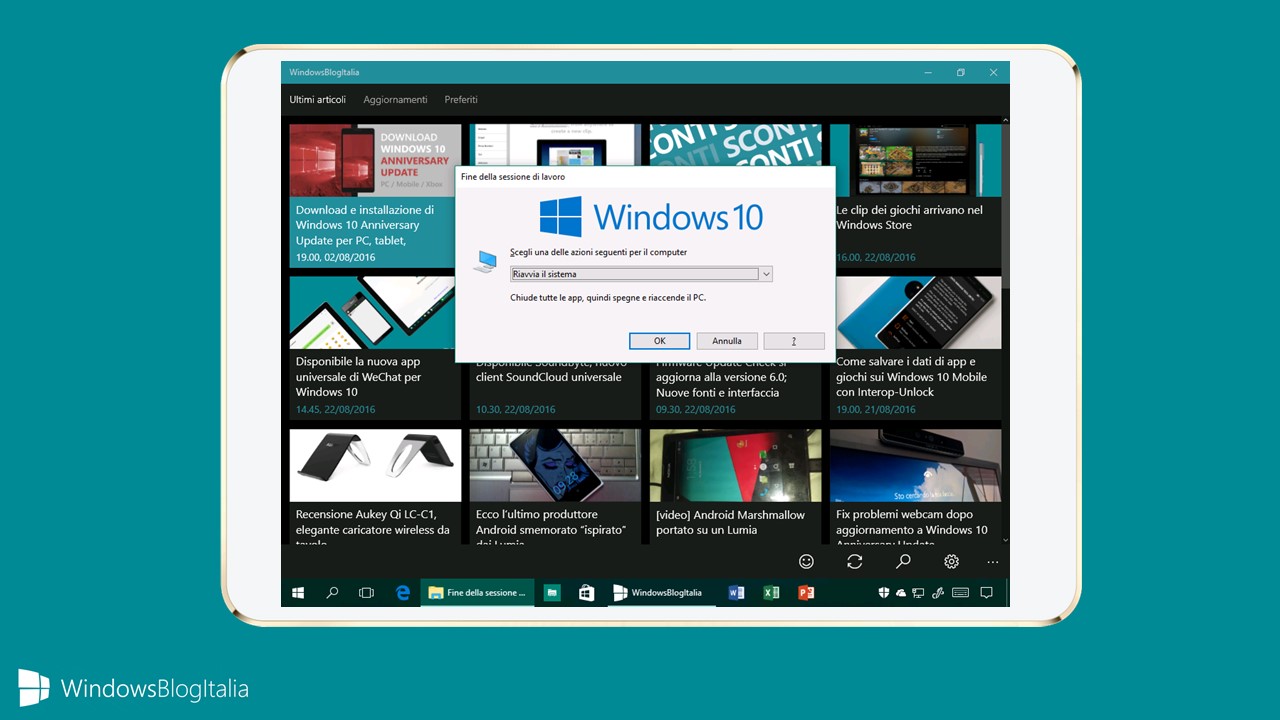Click the Aukey wireless charger thumbnail
The height and width of the screenshot is (720, 1280).
click(375, 465)
